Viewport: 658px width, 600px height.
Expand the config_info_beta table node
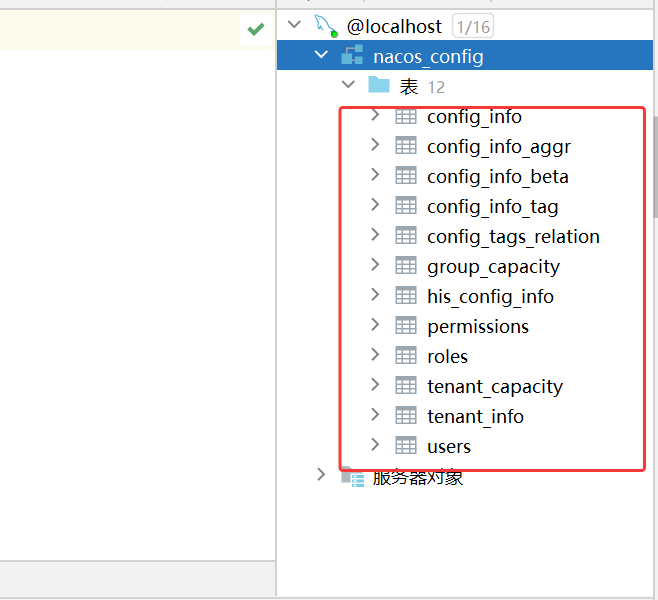pos(375,175)
